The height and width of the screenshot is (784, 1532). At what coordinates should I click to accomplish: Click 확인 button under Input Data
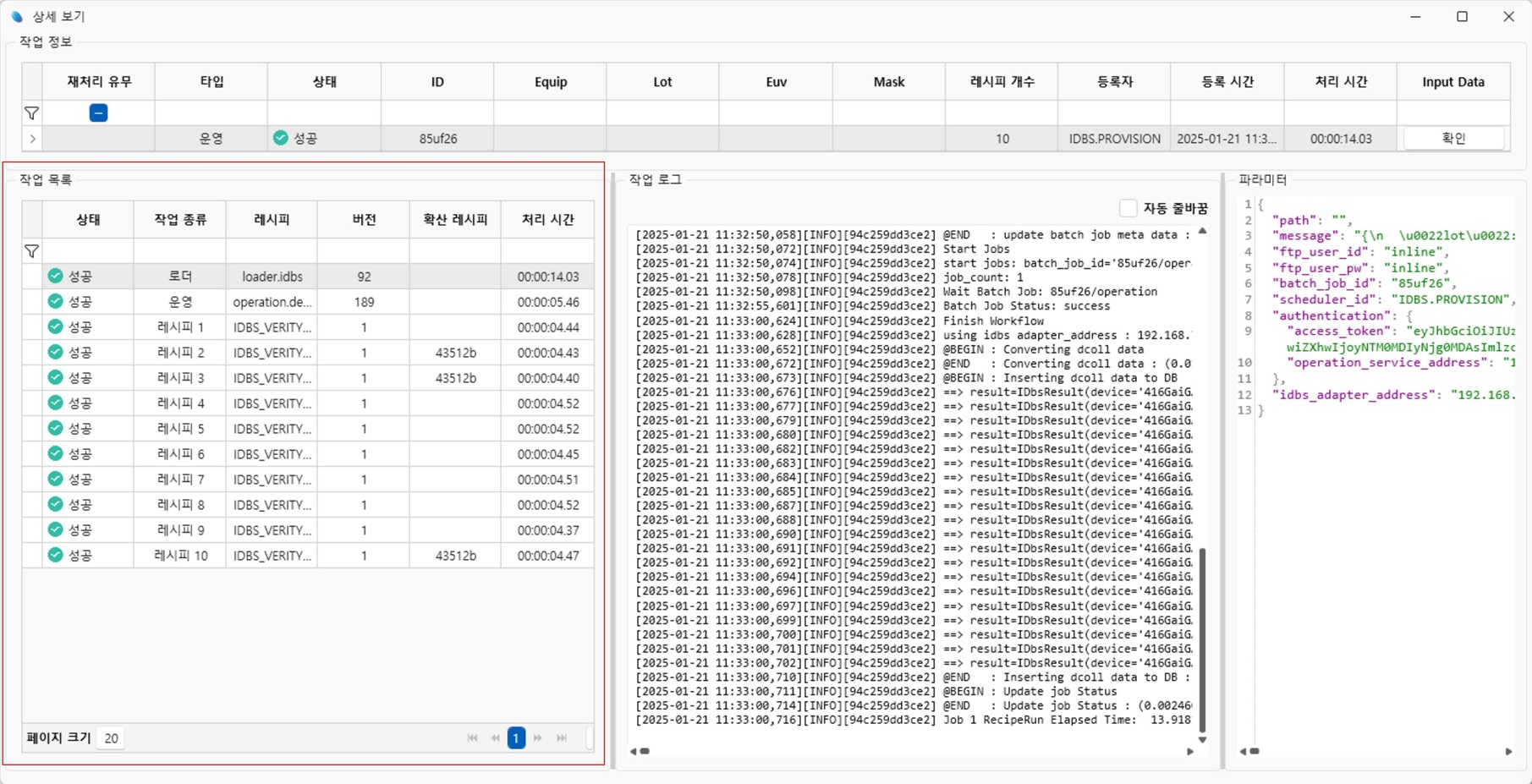coord(1452,139)
